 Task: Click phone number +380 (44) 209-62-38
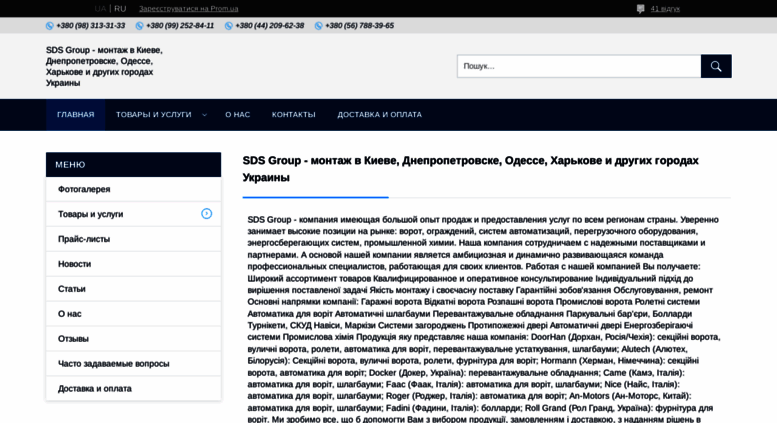pyautogui.click(x=270, y=26)
